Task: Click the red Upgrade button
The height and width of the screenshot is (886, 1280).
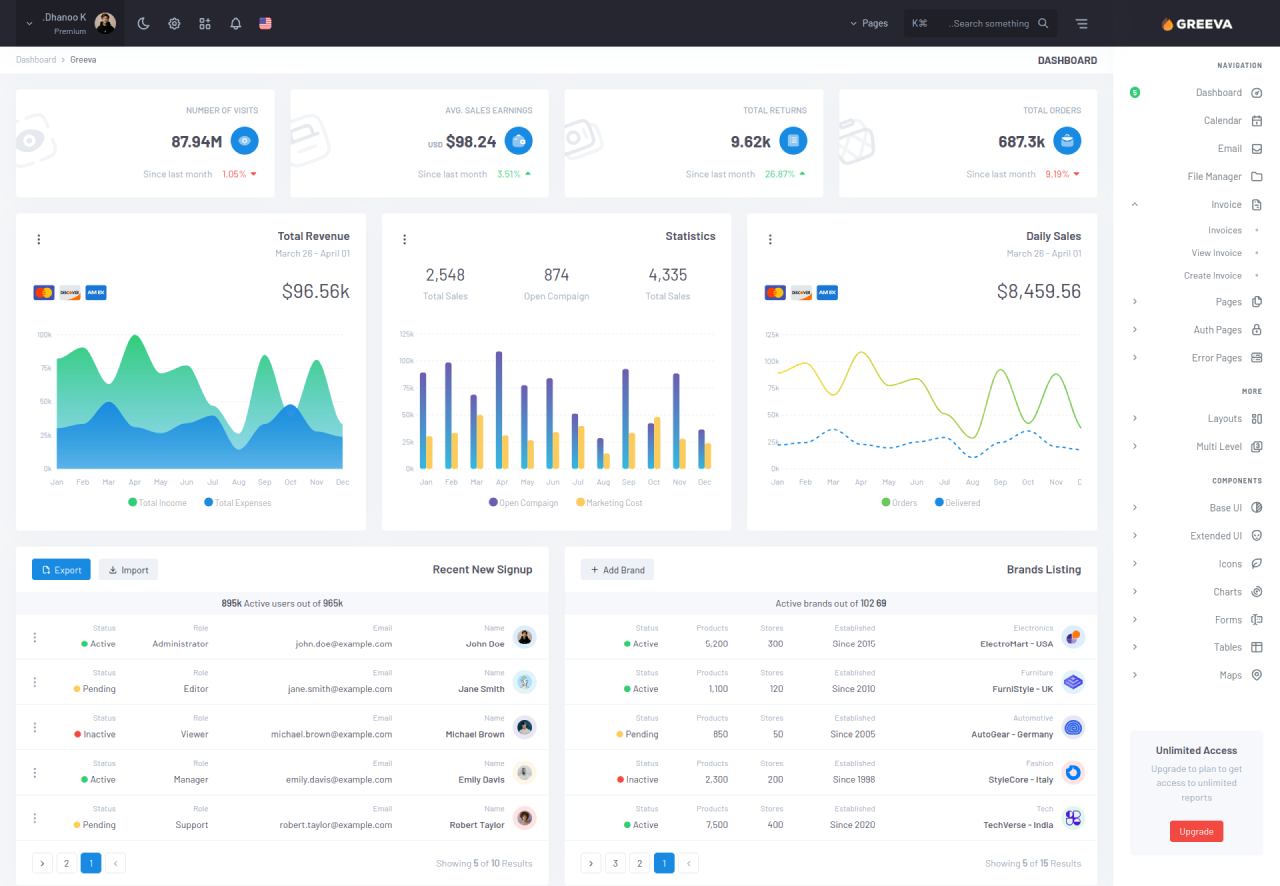Action: point(1196,831)
